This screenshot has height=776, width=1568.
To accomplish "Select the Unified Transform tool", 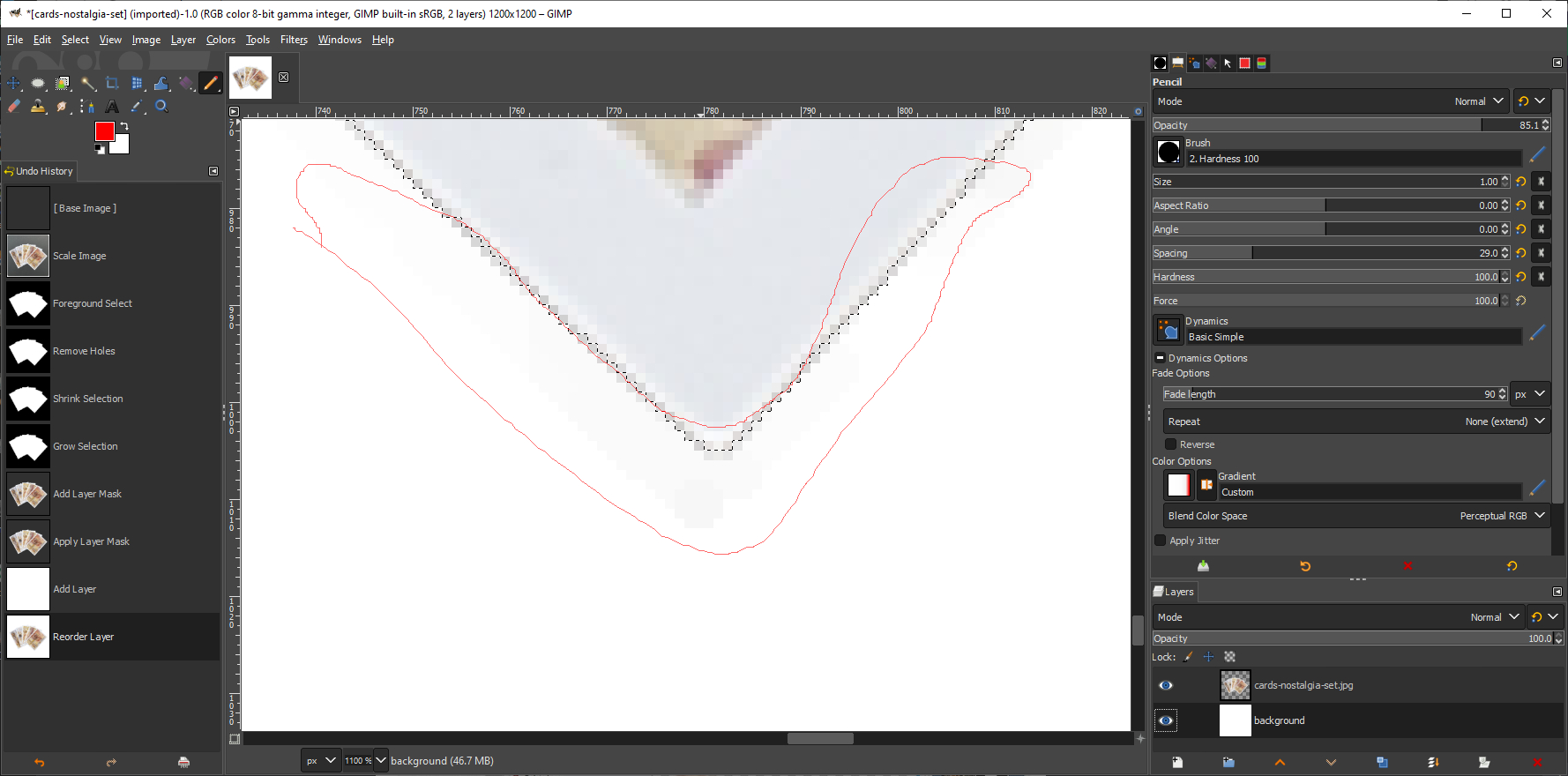I will click(137, 83).
